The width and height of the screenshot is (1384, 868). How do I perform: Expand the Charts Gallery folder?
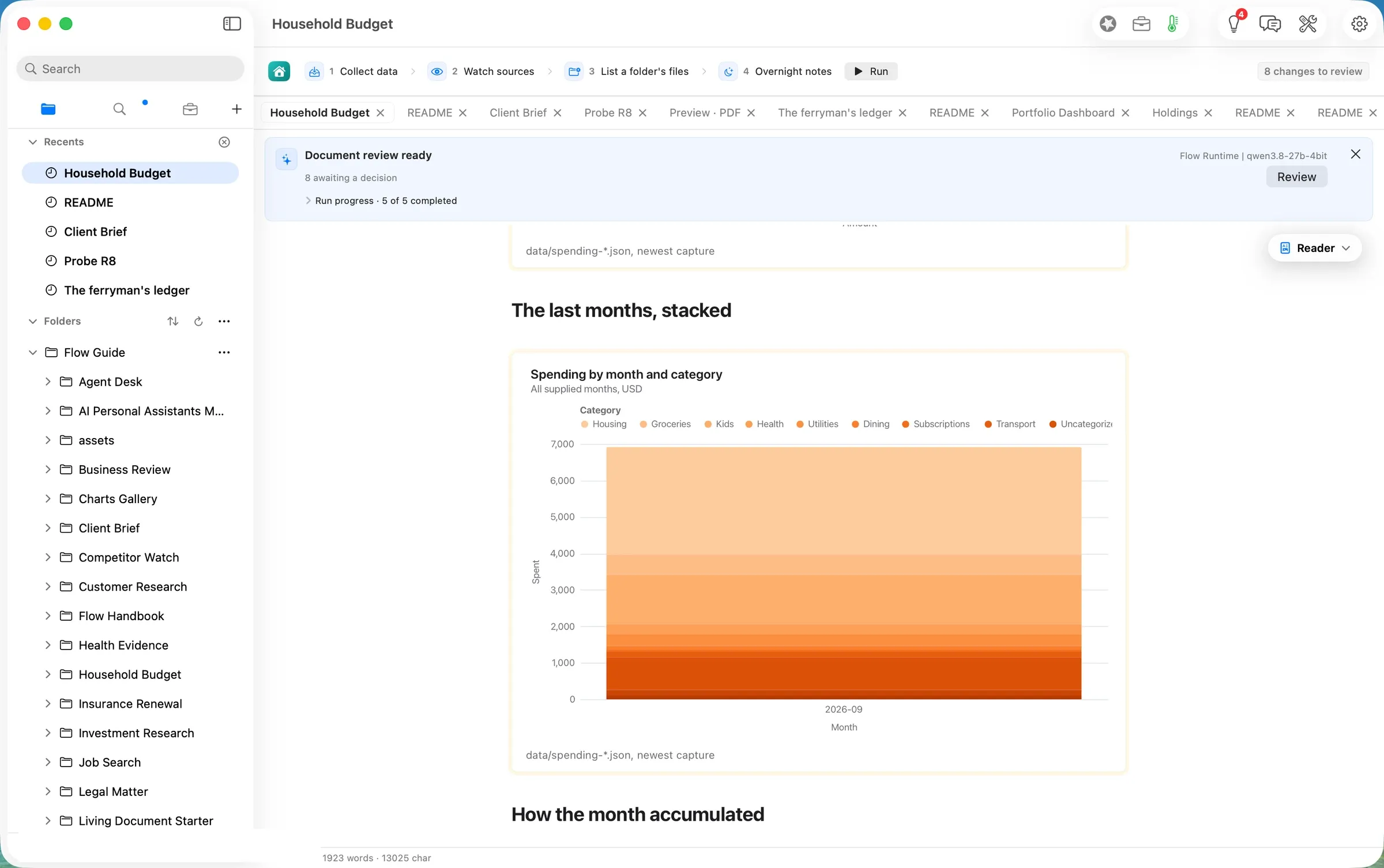48,499
